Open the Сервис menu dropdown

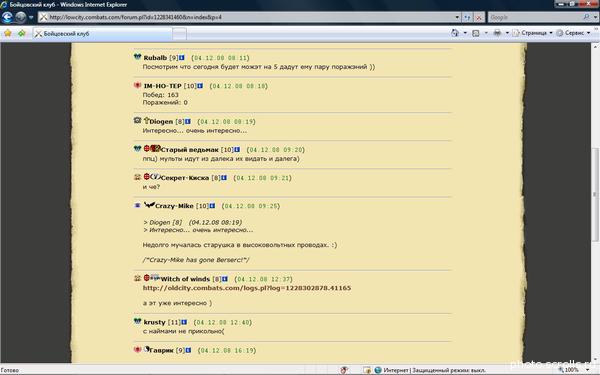pyautogui.click(x=573, y=33)
